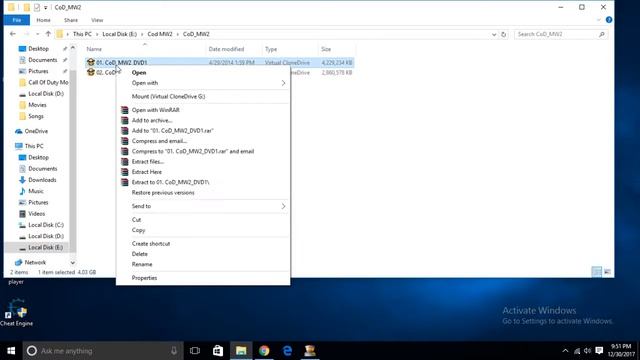Open the Microsoft Store taskbar icon

(x=218, y=351)
